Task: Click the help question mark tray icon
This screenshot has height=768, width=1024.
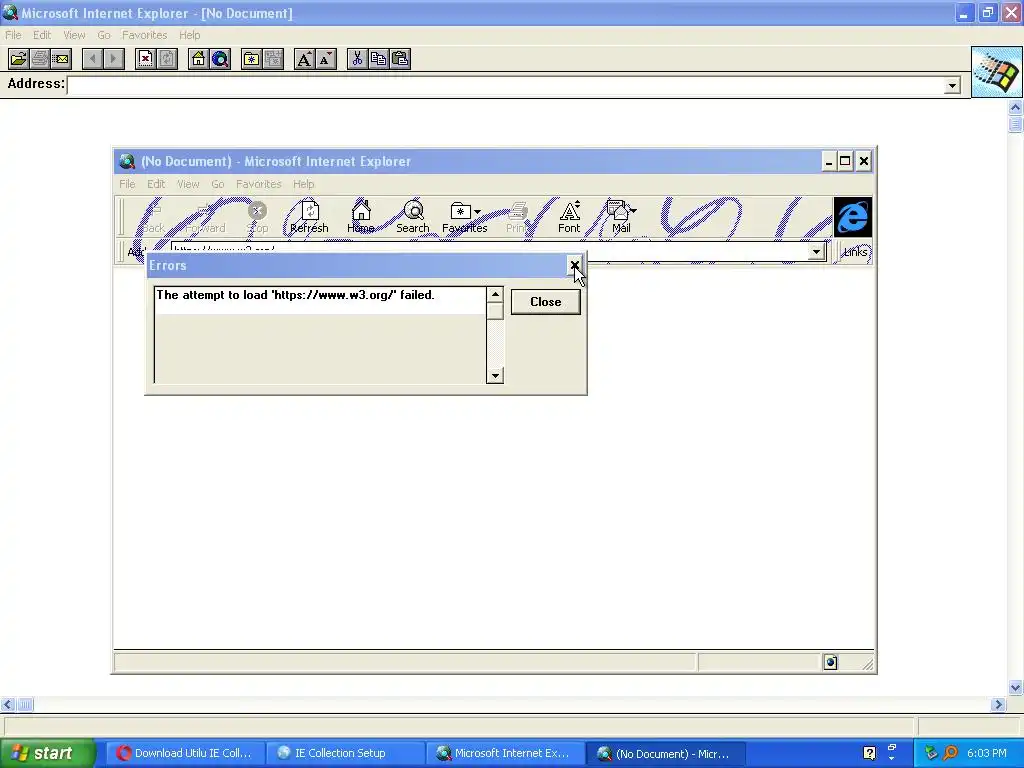Action: pos(869,753)
